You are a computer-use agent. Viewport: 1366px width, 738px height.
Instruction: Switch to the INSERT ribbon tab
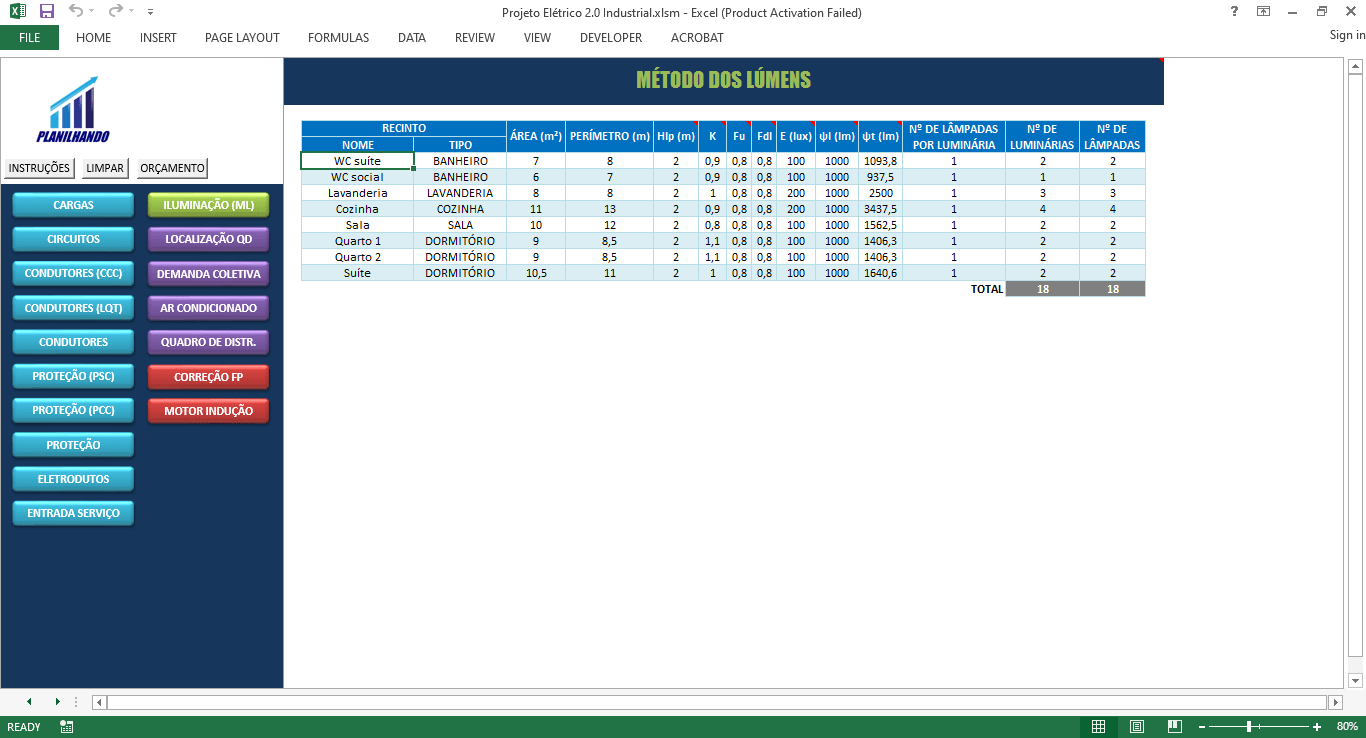coord(158,38)
